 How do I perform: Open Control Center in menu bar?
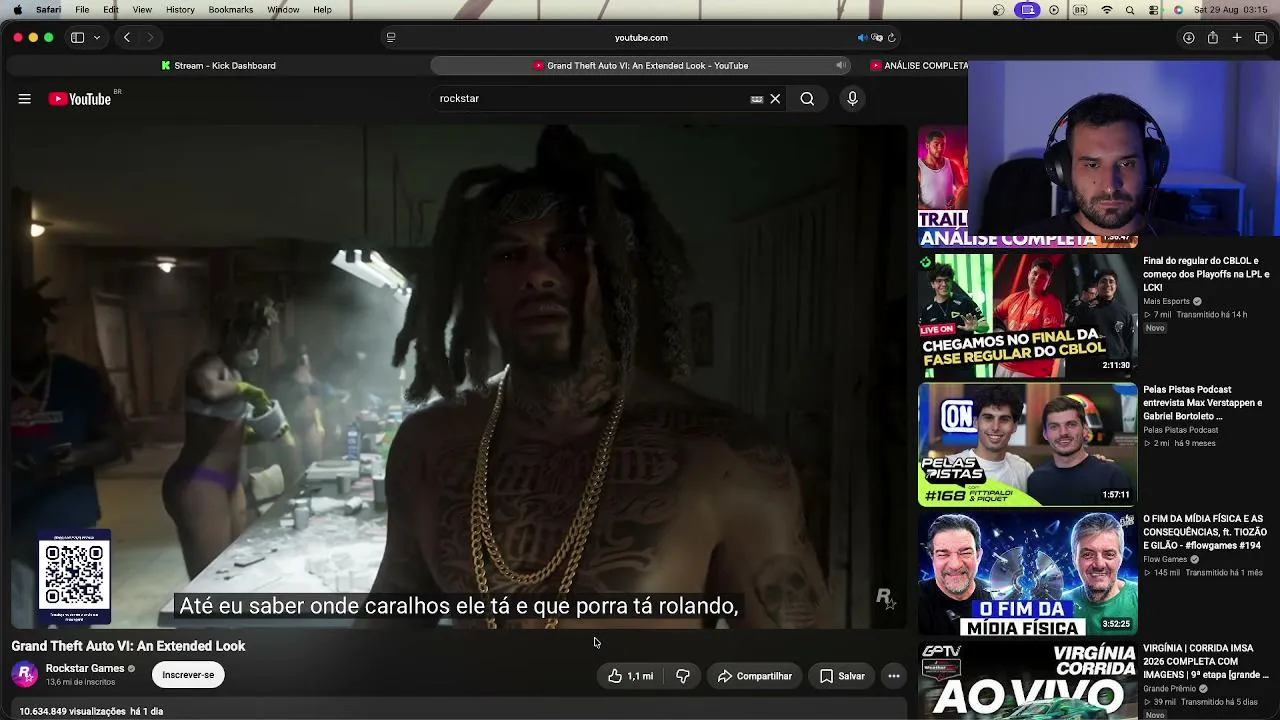pos(1154,10)
